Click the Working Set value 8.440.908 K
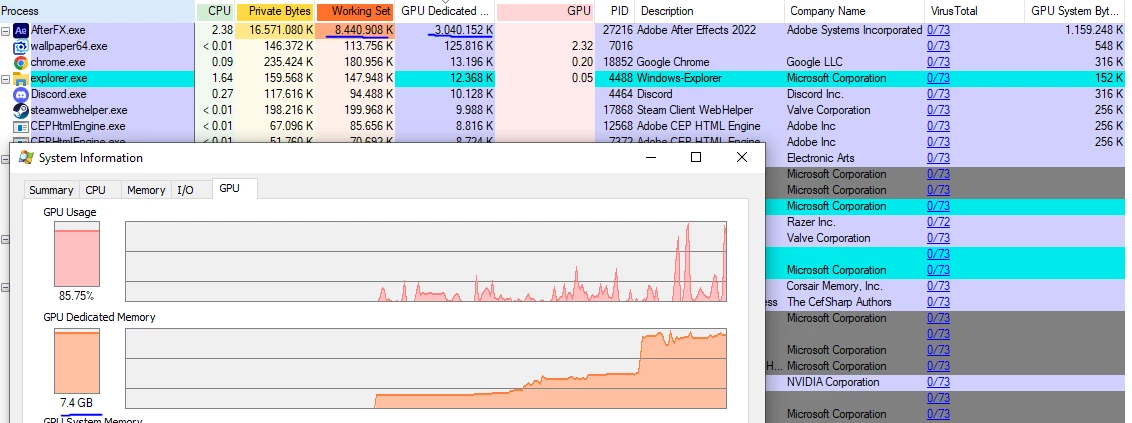This screenshot has width=1132, height=423. click(364, 30)
